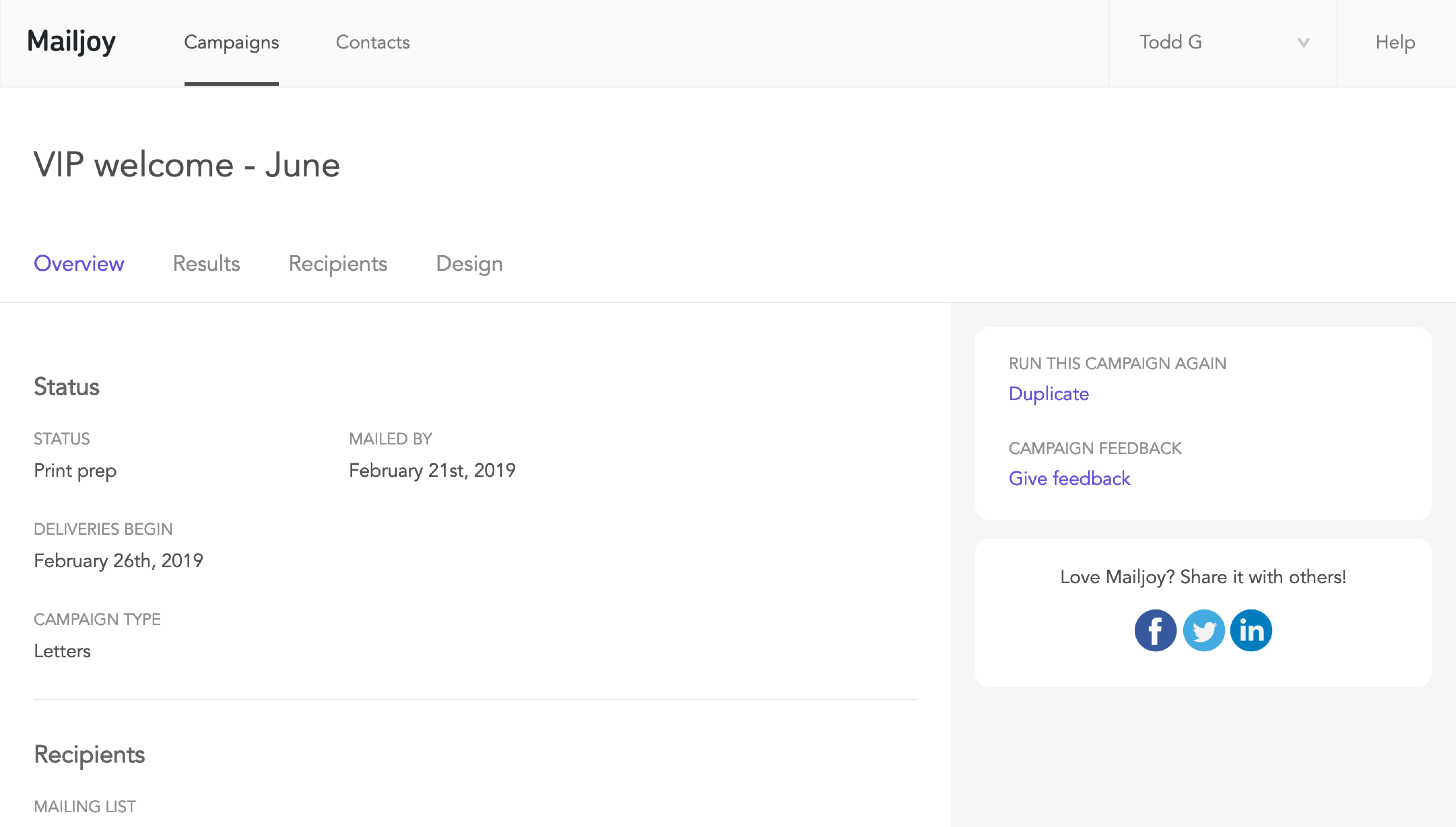The image size is (1456, 827).
Task: Expand the campaign type field
Action: click(x=62, y=651)
